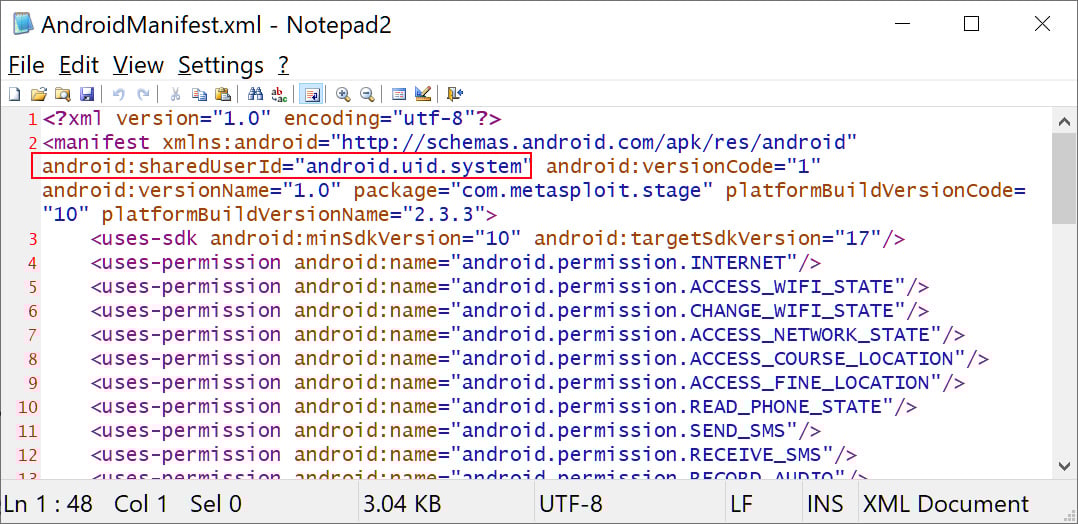The image size is (1078, 524).
Task: Click the Paste clipboard icon
Action: point(223,94)
